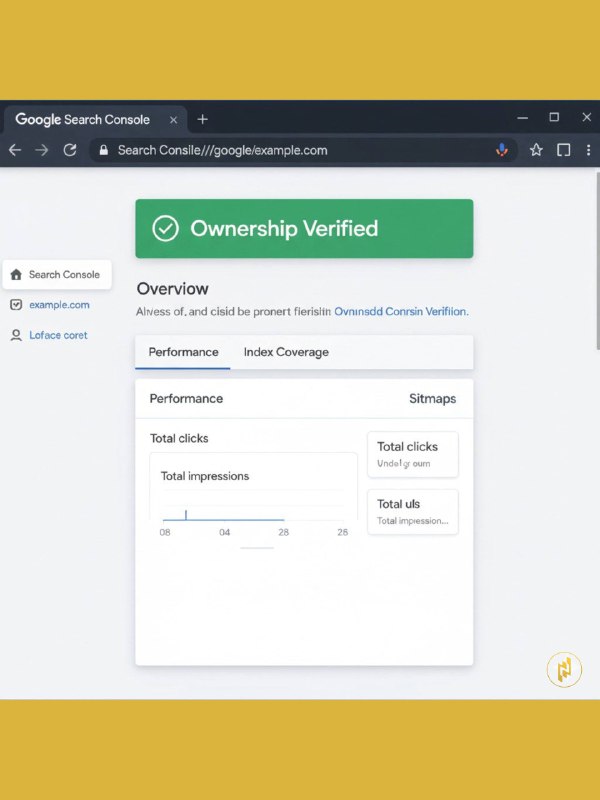The height and width of the screenshot is (800, 600).
Task: Select Search Console home in sidebar
Action: 57,274
